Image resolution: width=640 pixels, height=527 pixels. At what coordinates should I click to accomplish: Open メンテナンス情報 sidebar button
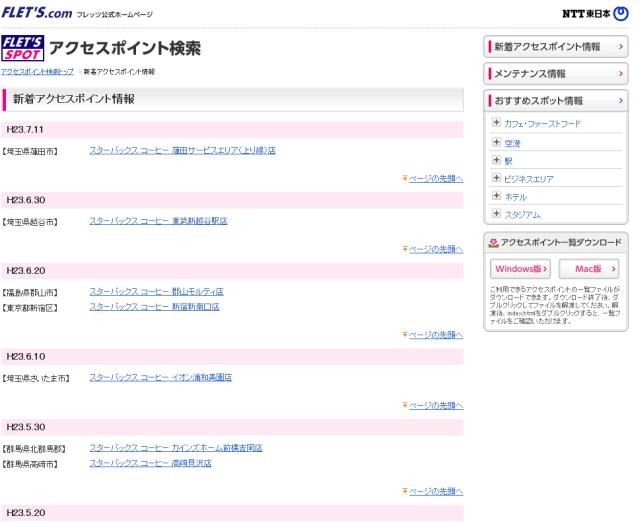(556, 74)
